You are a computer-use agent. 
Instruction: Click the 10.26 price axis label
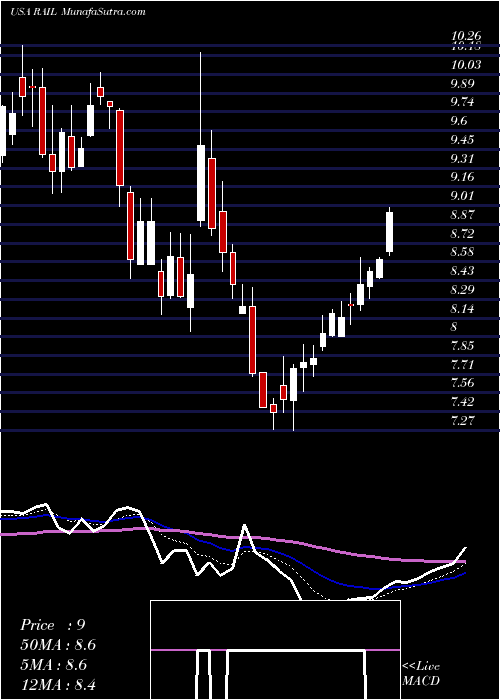click(x=466, y=36)
